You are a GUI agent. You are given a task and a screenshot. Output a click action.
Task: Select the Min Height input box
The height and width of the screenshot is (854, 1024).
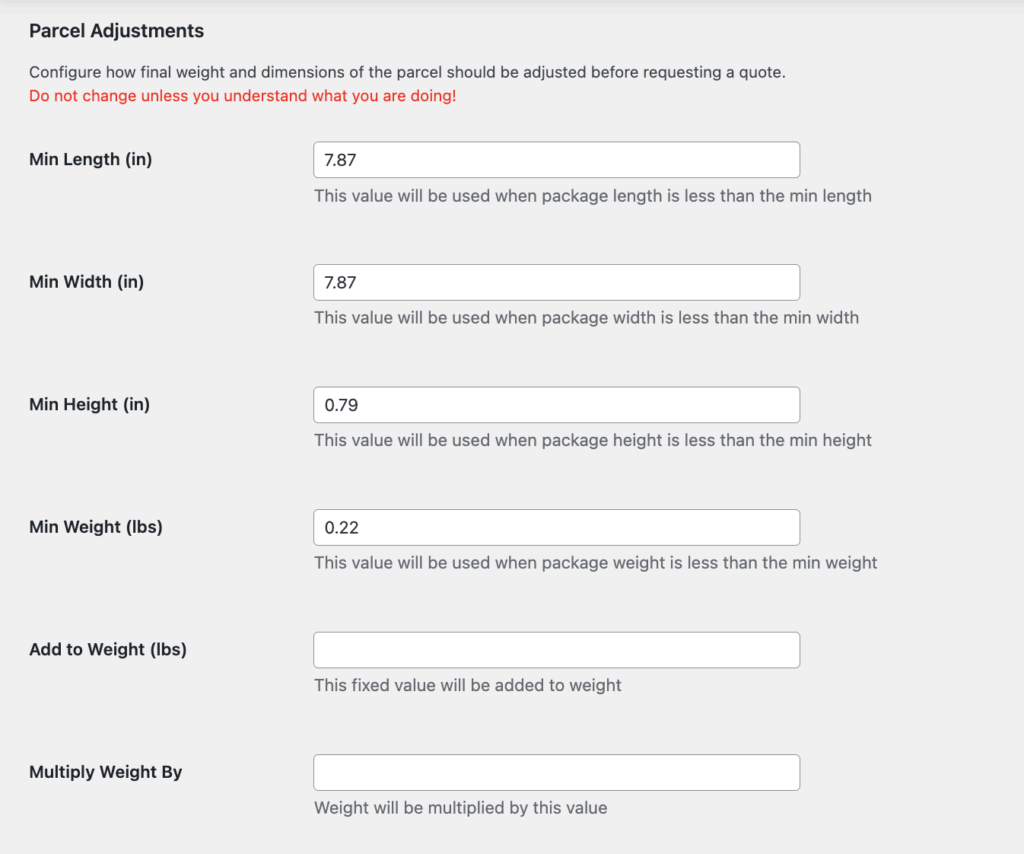[556, 405]
